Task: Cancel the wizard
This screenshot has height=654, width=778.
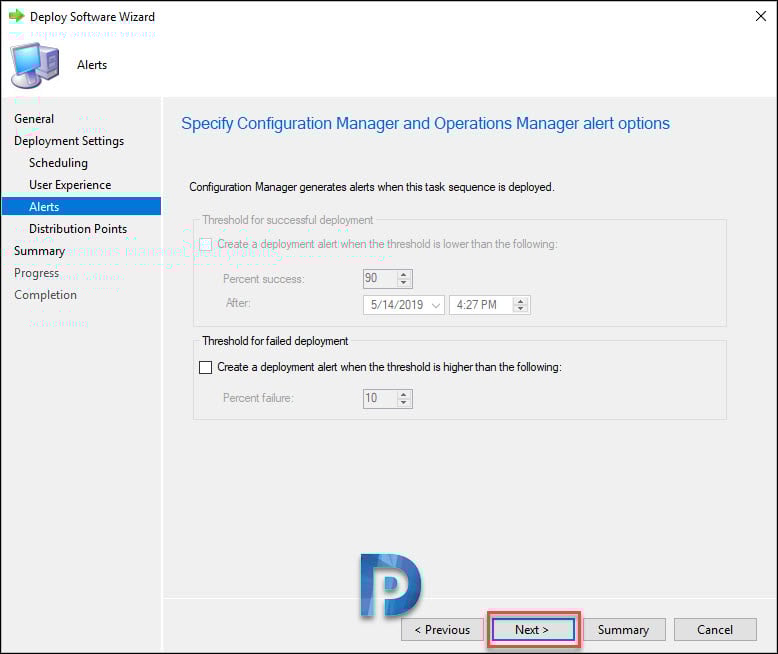Action: tap(715, 630)
